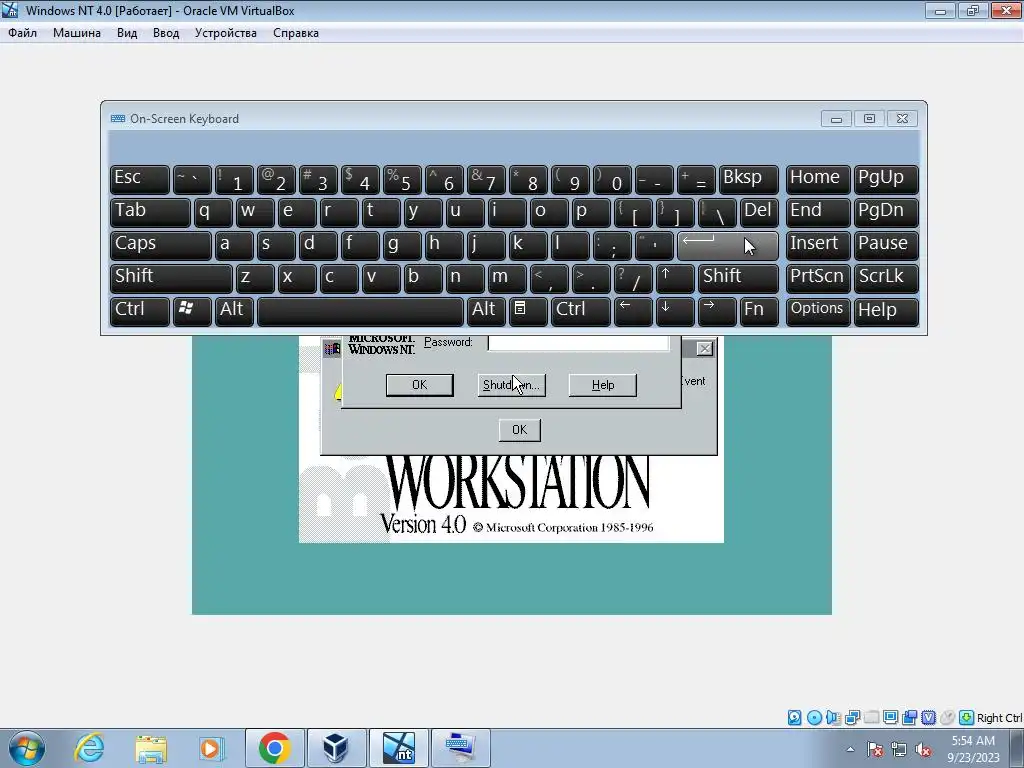Click the green arrow host key icon
Screen dimensions: 1024x768
(x=966, y=718)
